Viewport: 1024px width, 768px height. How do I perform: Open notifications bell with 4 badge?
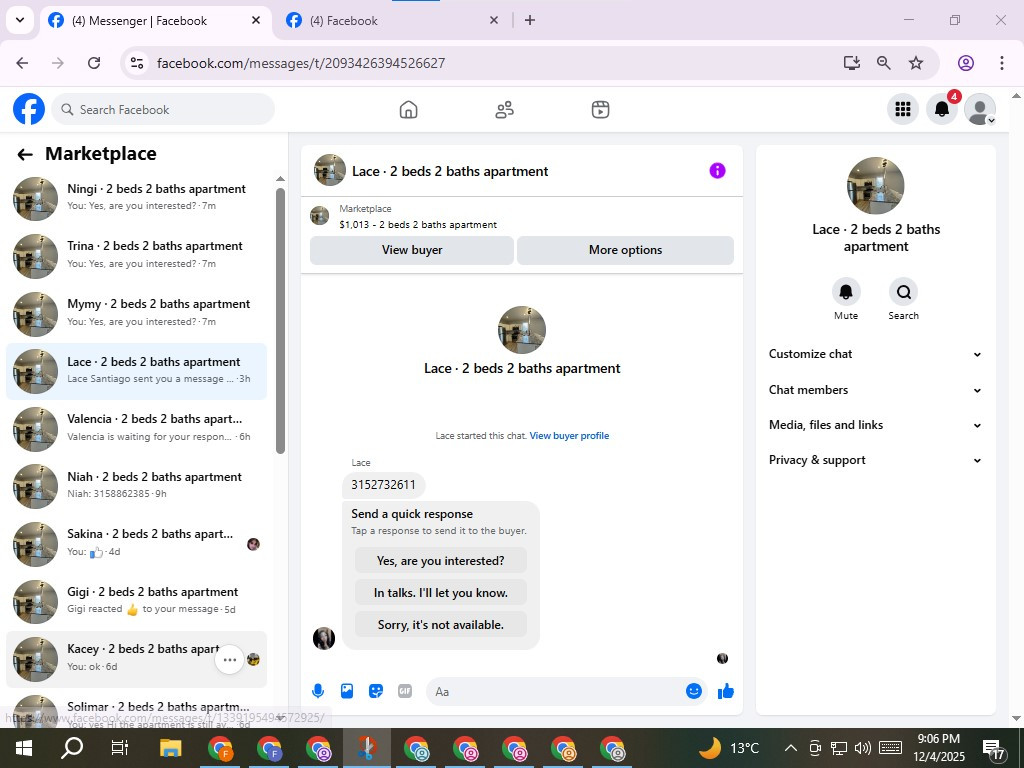click(942, 109)
